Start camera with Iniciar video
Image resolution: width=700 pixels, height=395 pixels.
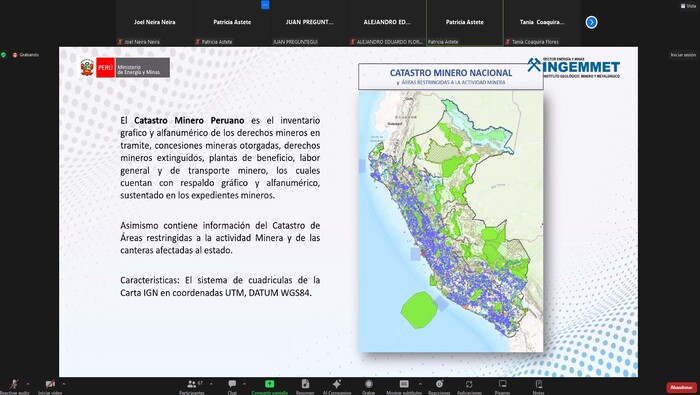point(50,386)
